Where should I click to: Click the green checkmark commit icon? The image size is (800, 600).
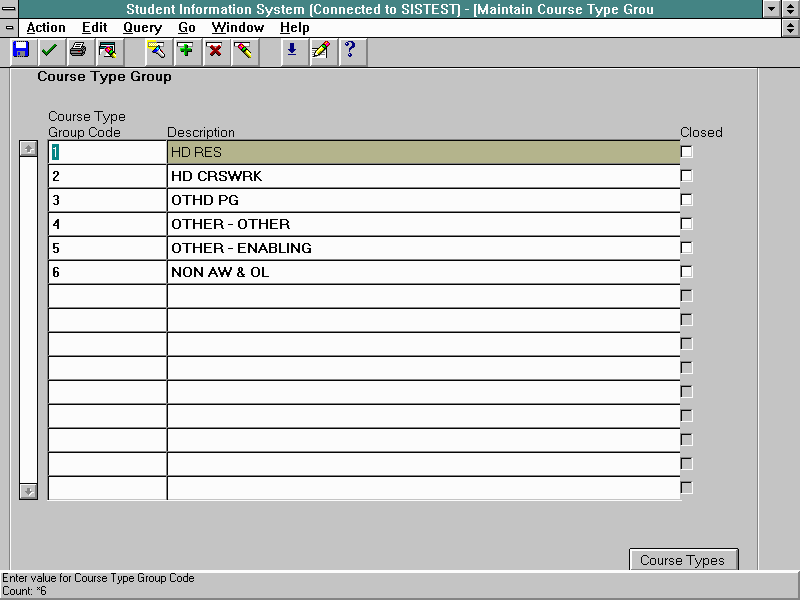49,50
